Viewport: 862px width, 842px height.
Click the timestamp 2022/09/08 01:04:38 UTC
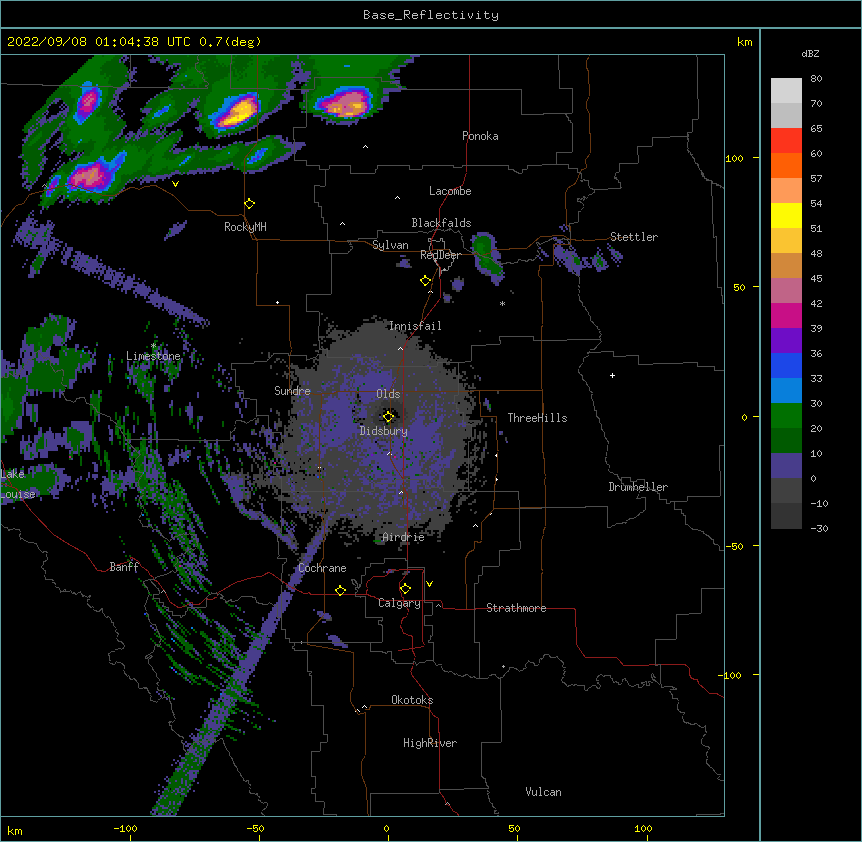coord(100,42)
